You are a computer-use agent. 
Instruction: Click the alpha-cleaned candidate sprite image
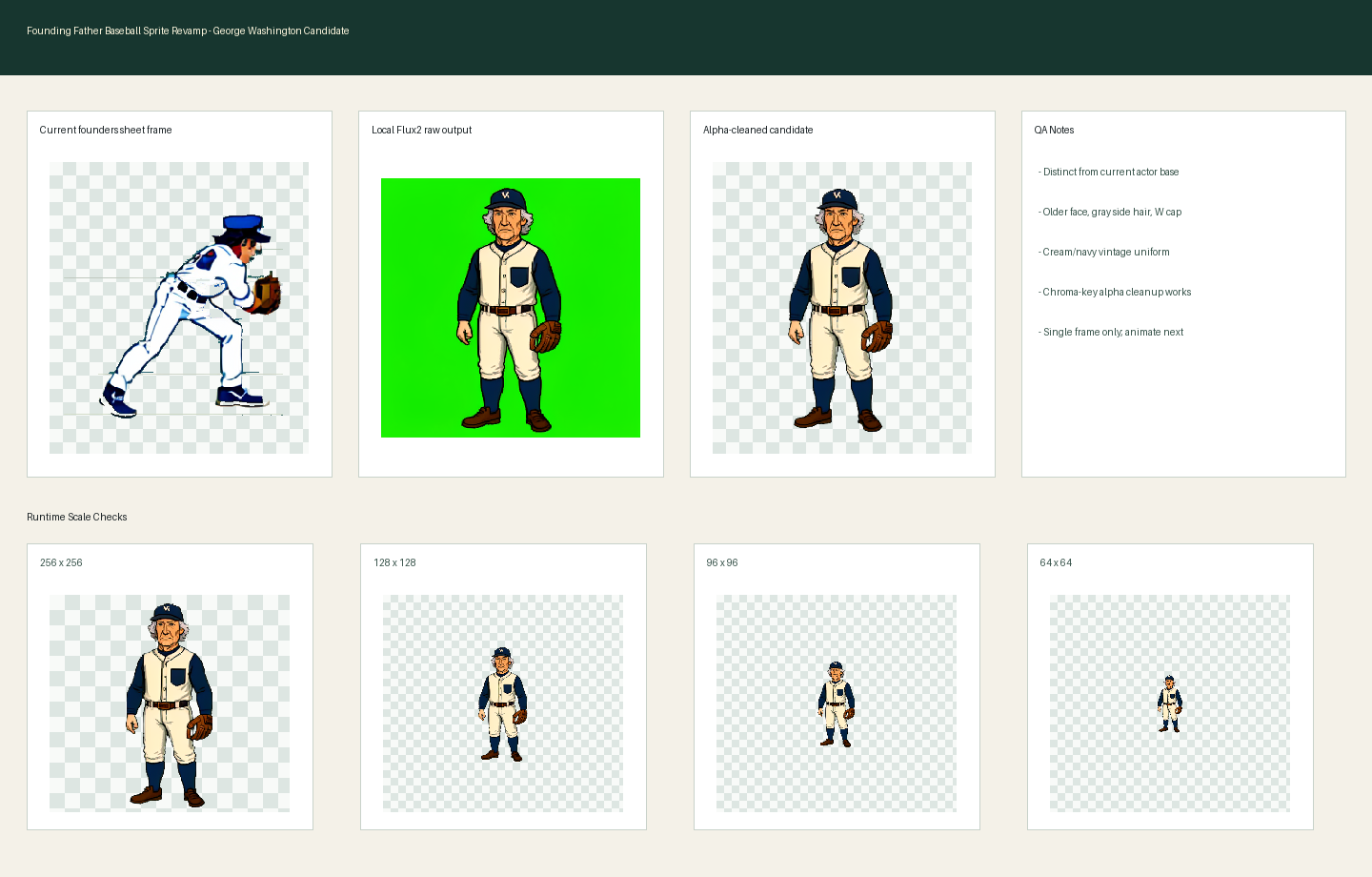click(842, 308)
